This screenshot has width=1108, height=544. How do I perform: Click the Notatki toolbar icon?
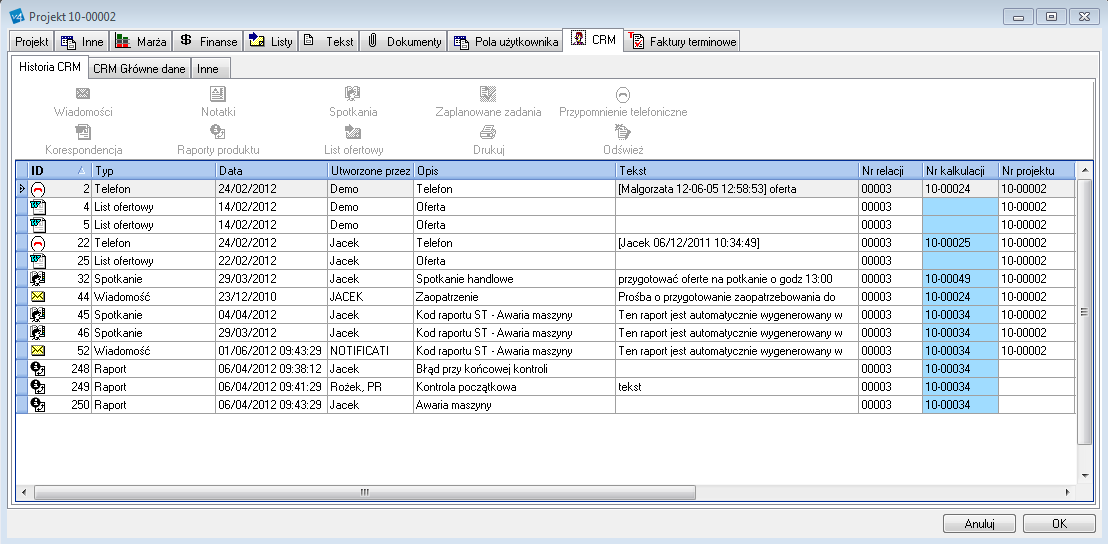point(218,94)
